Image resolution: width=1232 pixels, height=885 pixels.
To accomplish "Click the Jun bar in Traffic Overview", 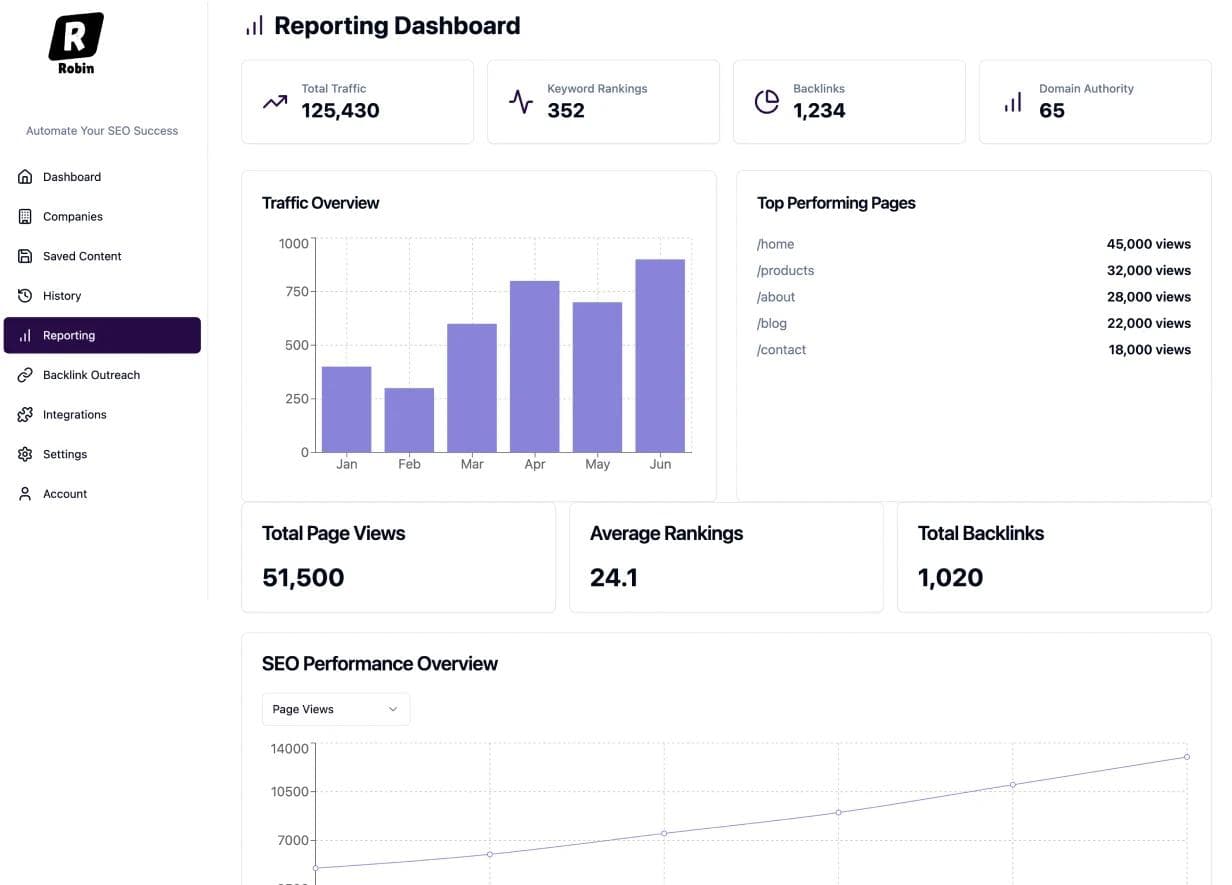I will [x=660, y=356].
